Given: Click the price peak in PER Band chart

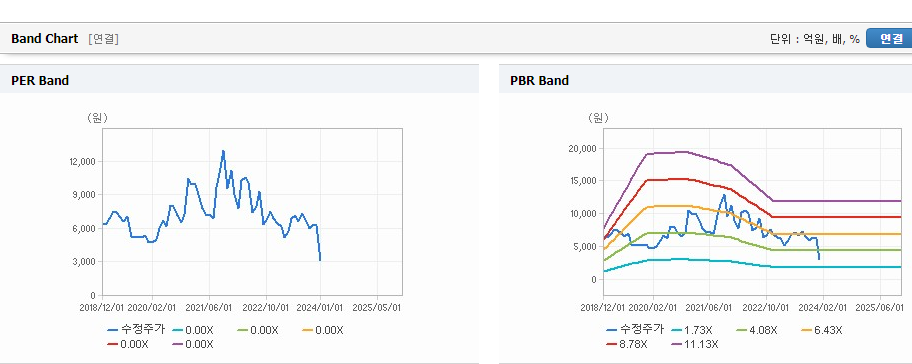Looking at the screenshot, I should (223, 151).
